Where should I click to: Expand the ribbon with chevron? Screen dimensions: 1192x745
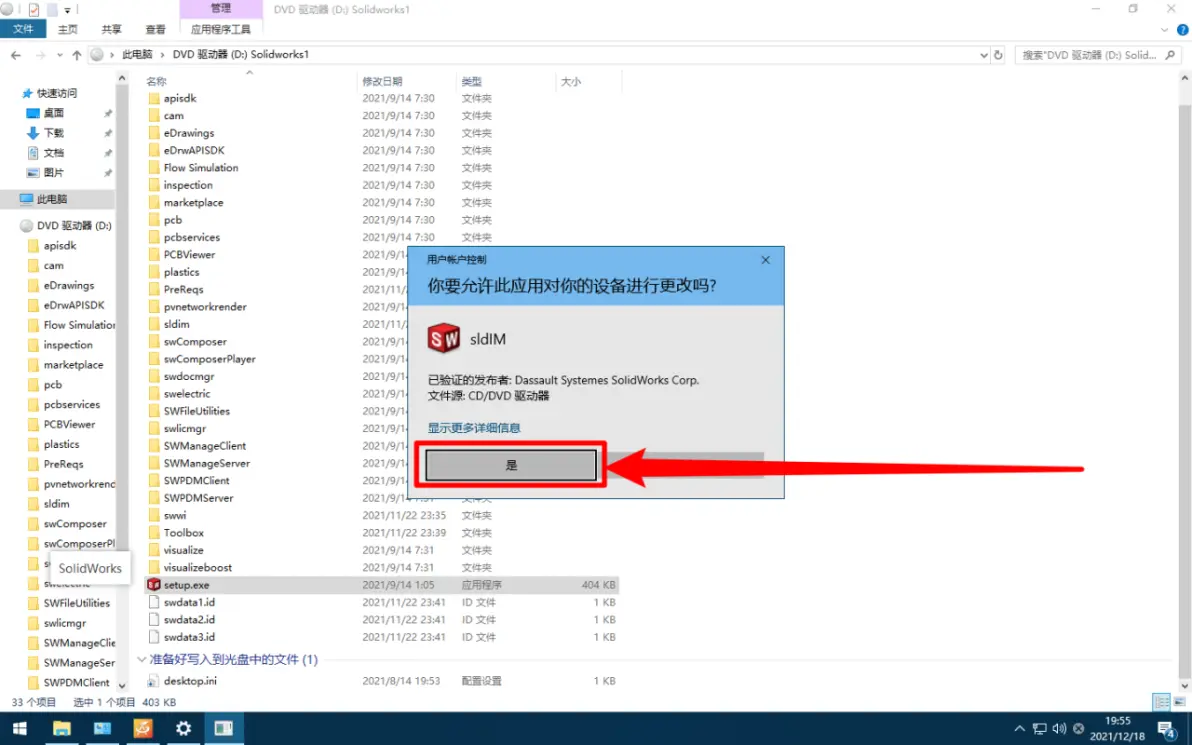1165,30
